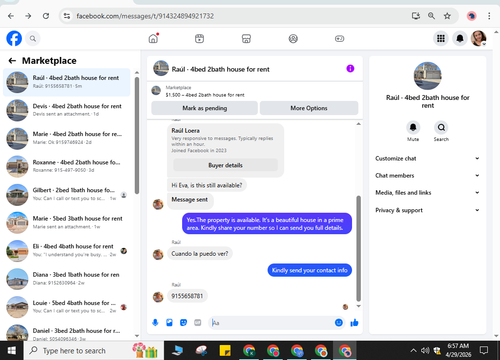
Task: Open the Facebook menu grid icon
Action: (441, 39)
